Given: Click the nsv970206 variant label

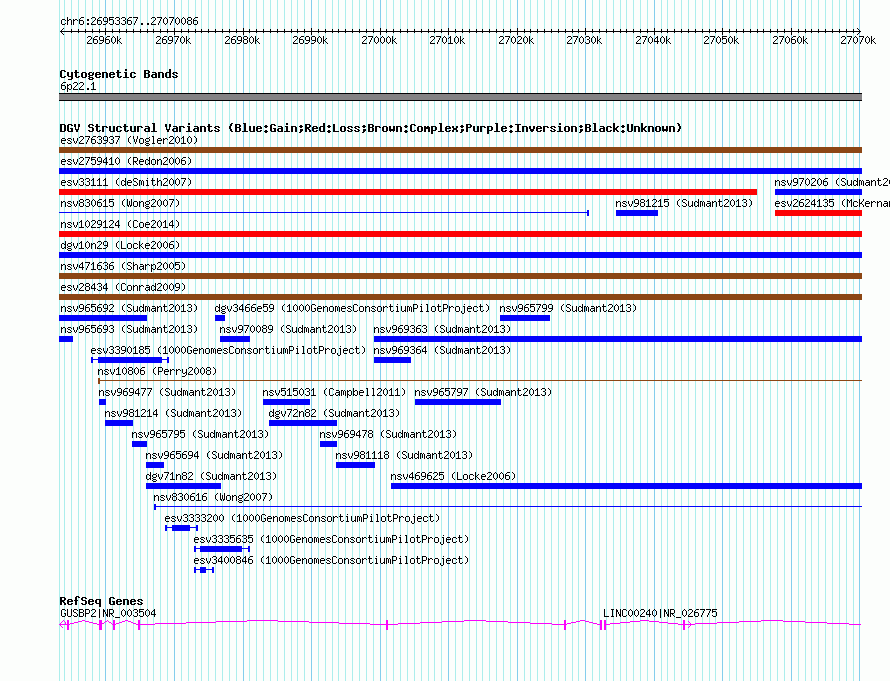Looking at the screenshot, I should coord(832,182).
